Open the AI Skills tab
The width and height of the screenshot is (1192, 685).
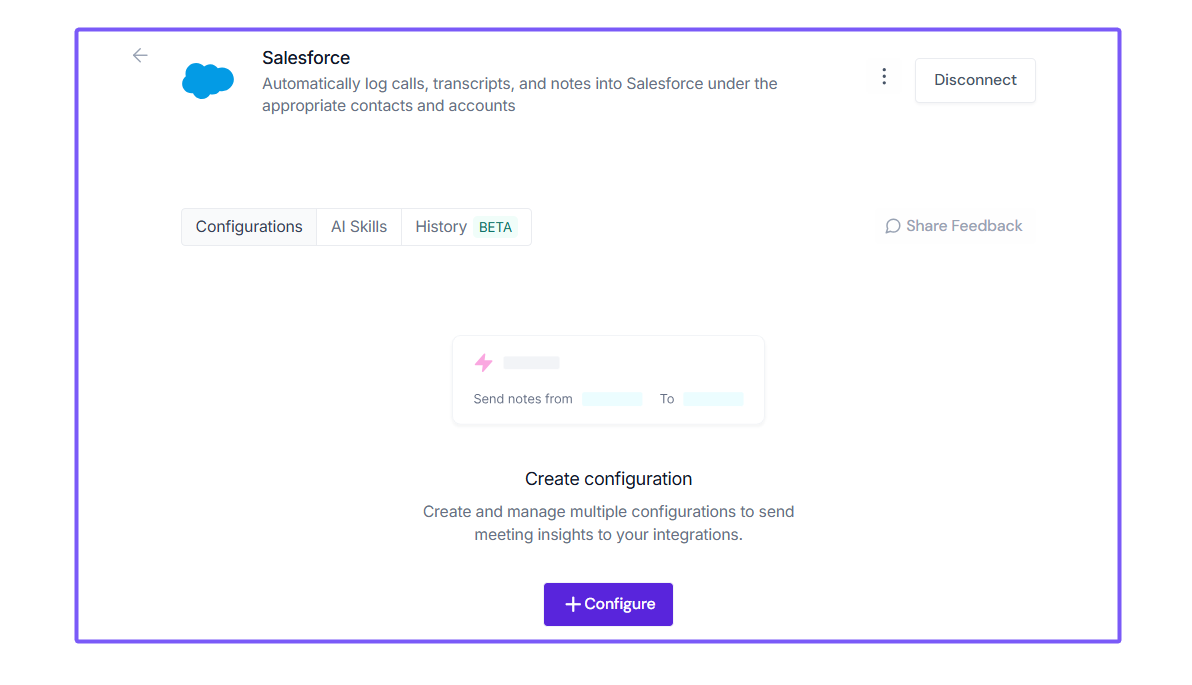pyautogui.click(x=359, y=227)
